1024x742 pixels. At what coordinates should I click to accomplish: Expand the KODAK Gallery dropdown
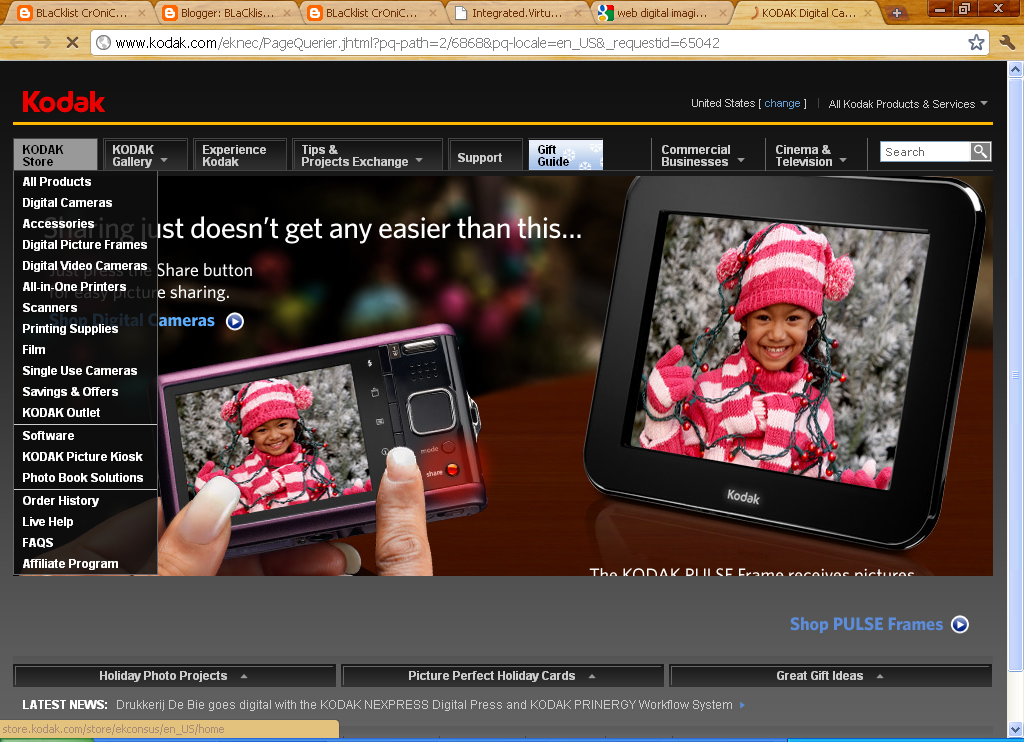(145, 155)
